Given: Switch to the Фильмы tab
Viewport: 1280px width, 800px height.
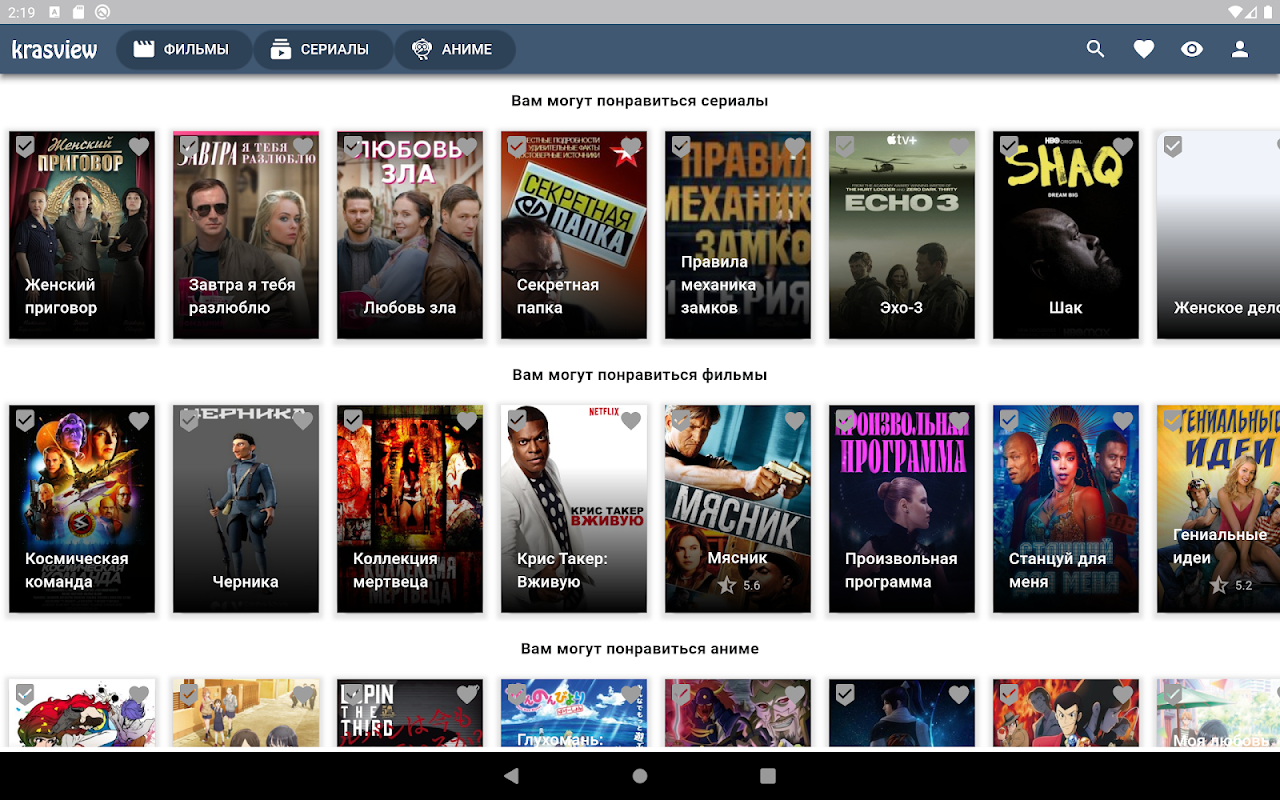Looking at the screenshot, I should 183,49.
